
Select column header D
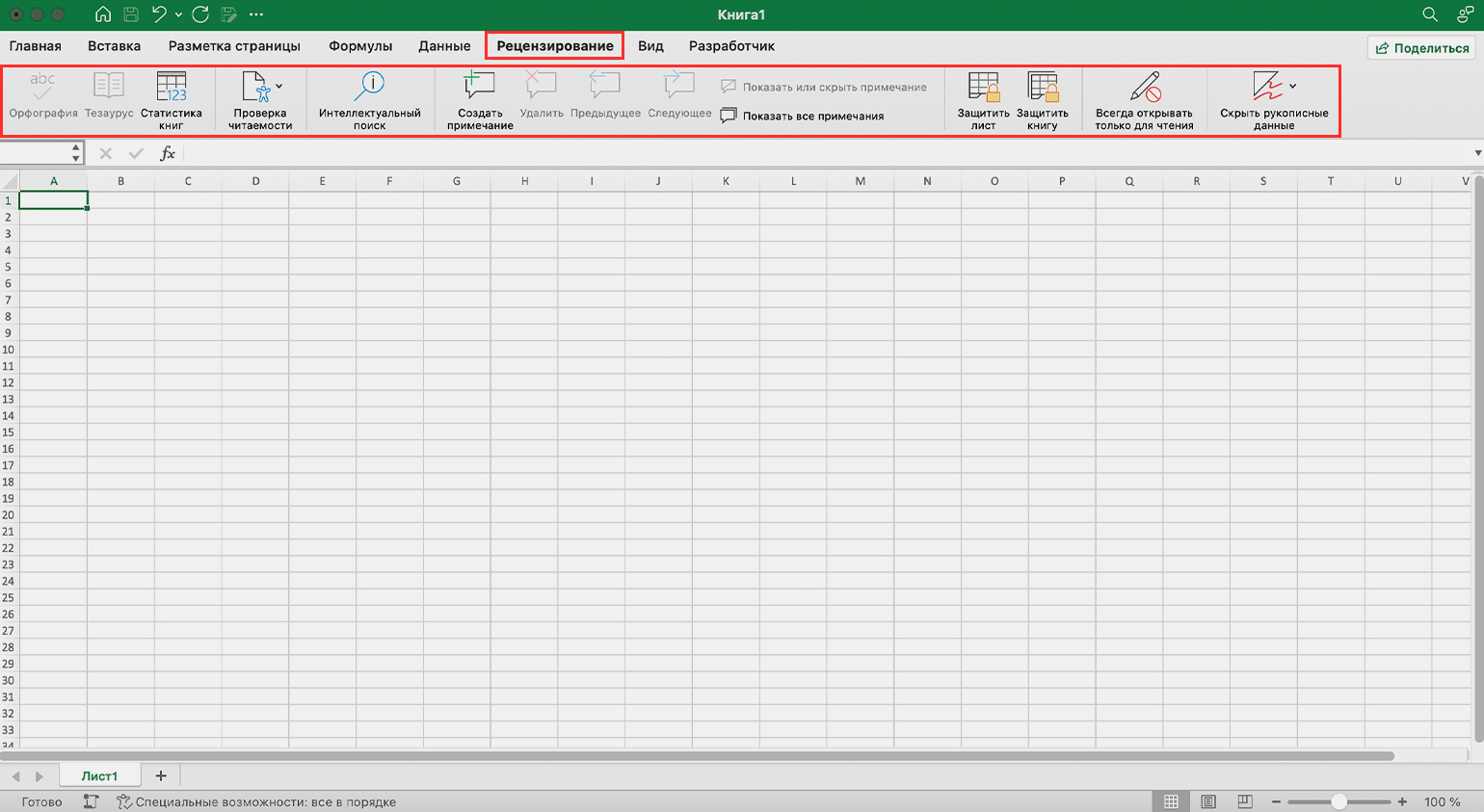255,181
